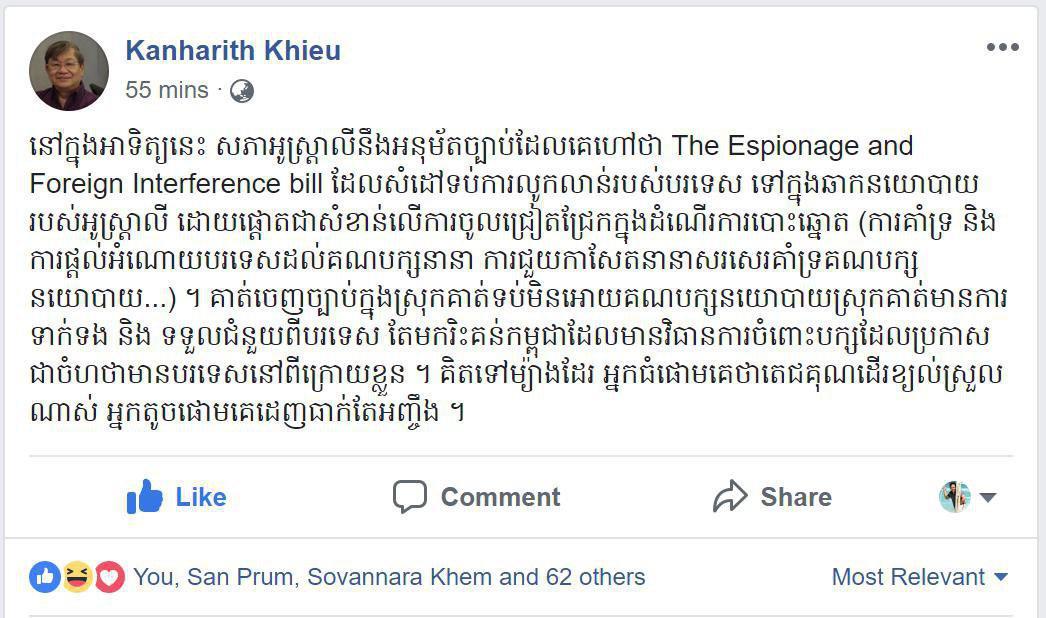Click the Haha laughing reaction icon
This screenshot has width=1046, height=618.
point(77,577)
